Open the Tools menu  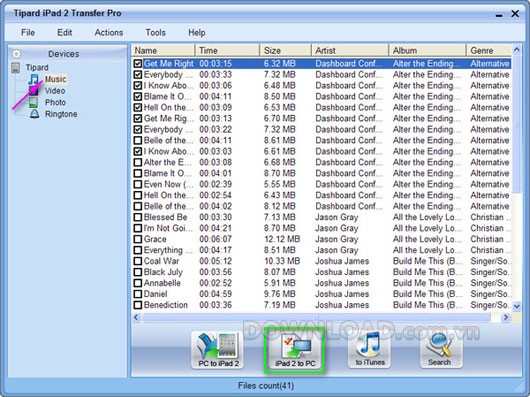[155, 32]
